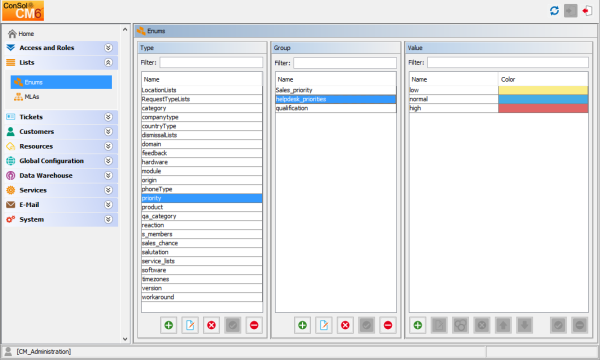This screenshot has width=600, height=360.
Task: Go to Home in navigation
Action: [26, 34]
